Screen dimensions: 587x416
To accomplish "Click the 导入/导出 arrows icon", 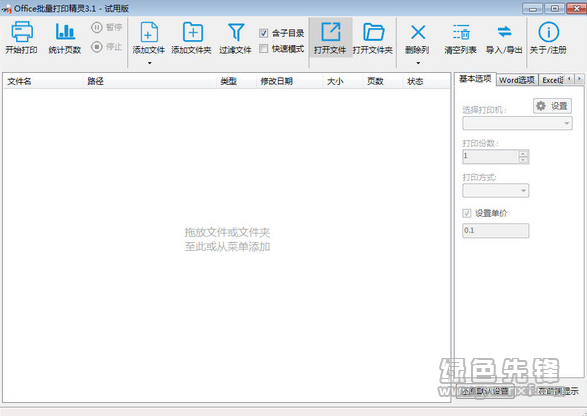I will [505, 31].
